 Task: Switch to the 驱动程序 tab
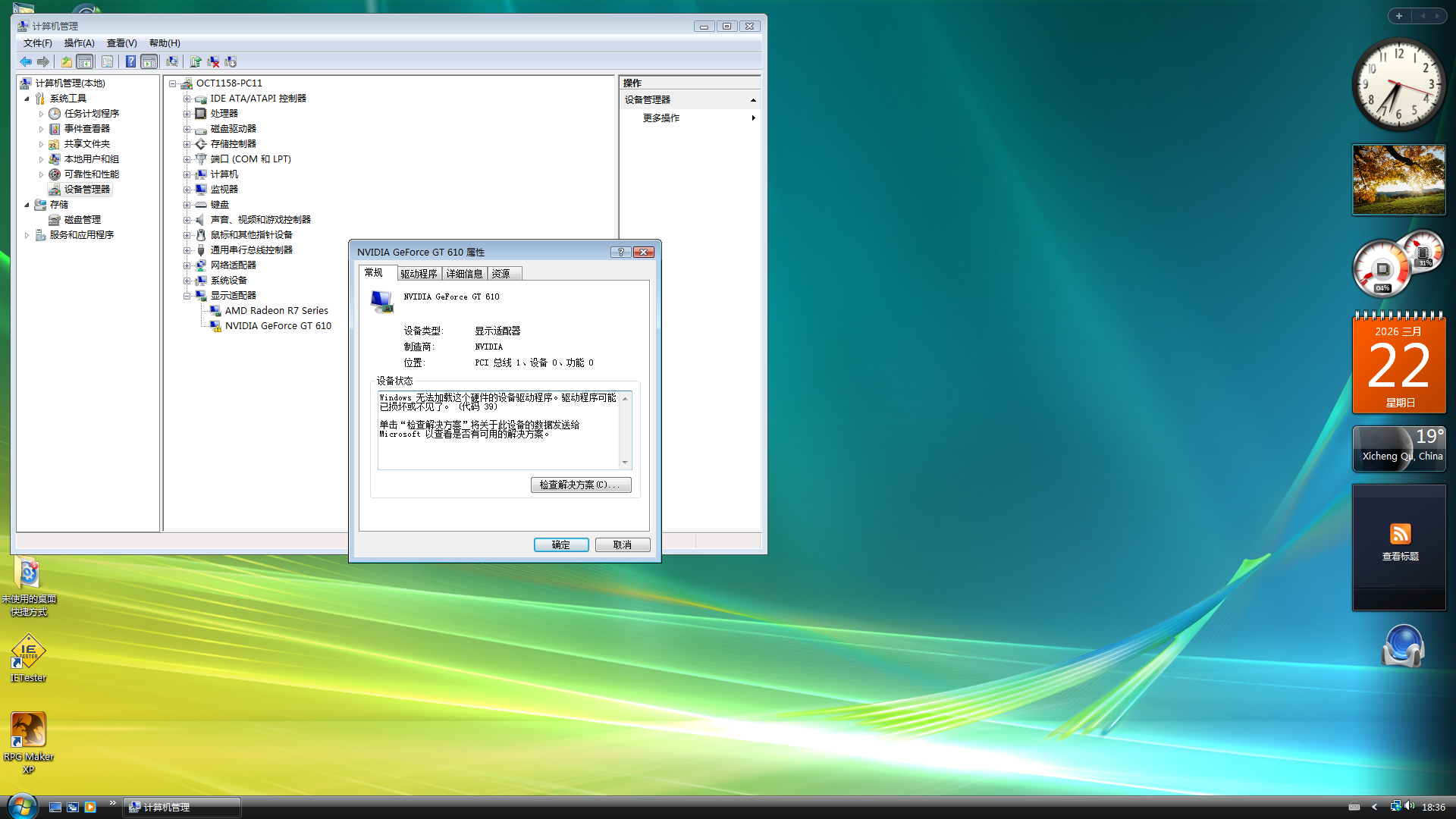(x=419, y=274)
